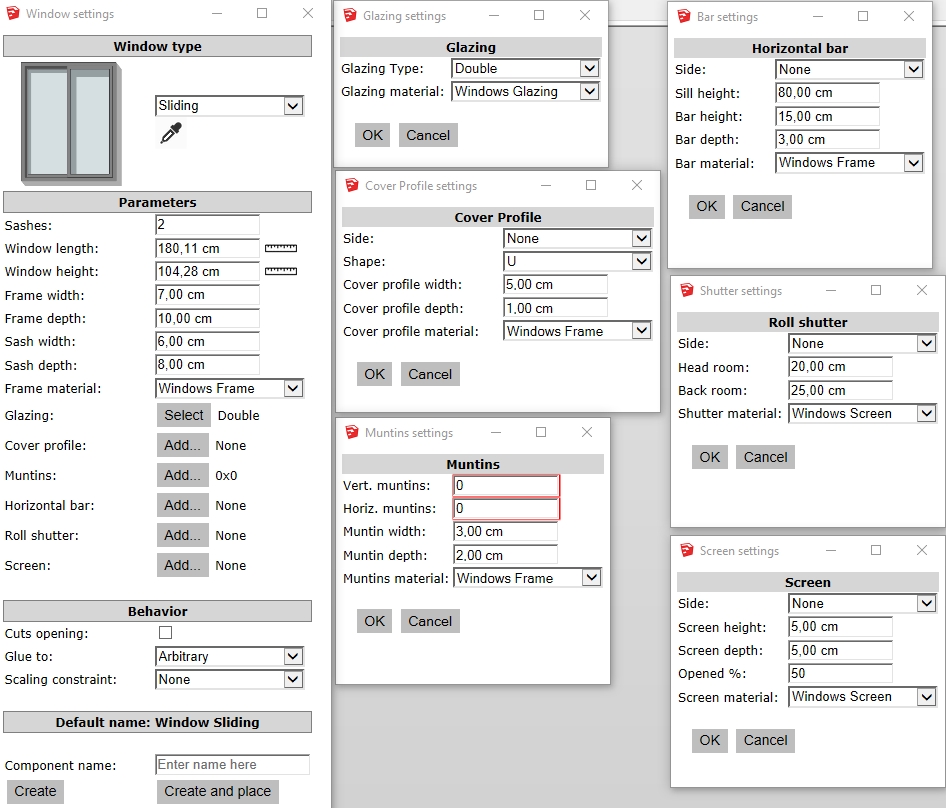Click the ruler icon beside Window length
This screenshot has height=808, width=946.
point(281,248)
